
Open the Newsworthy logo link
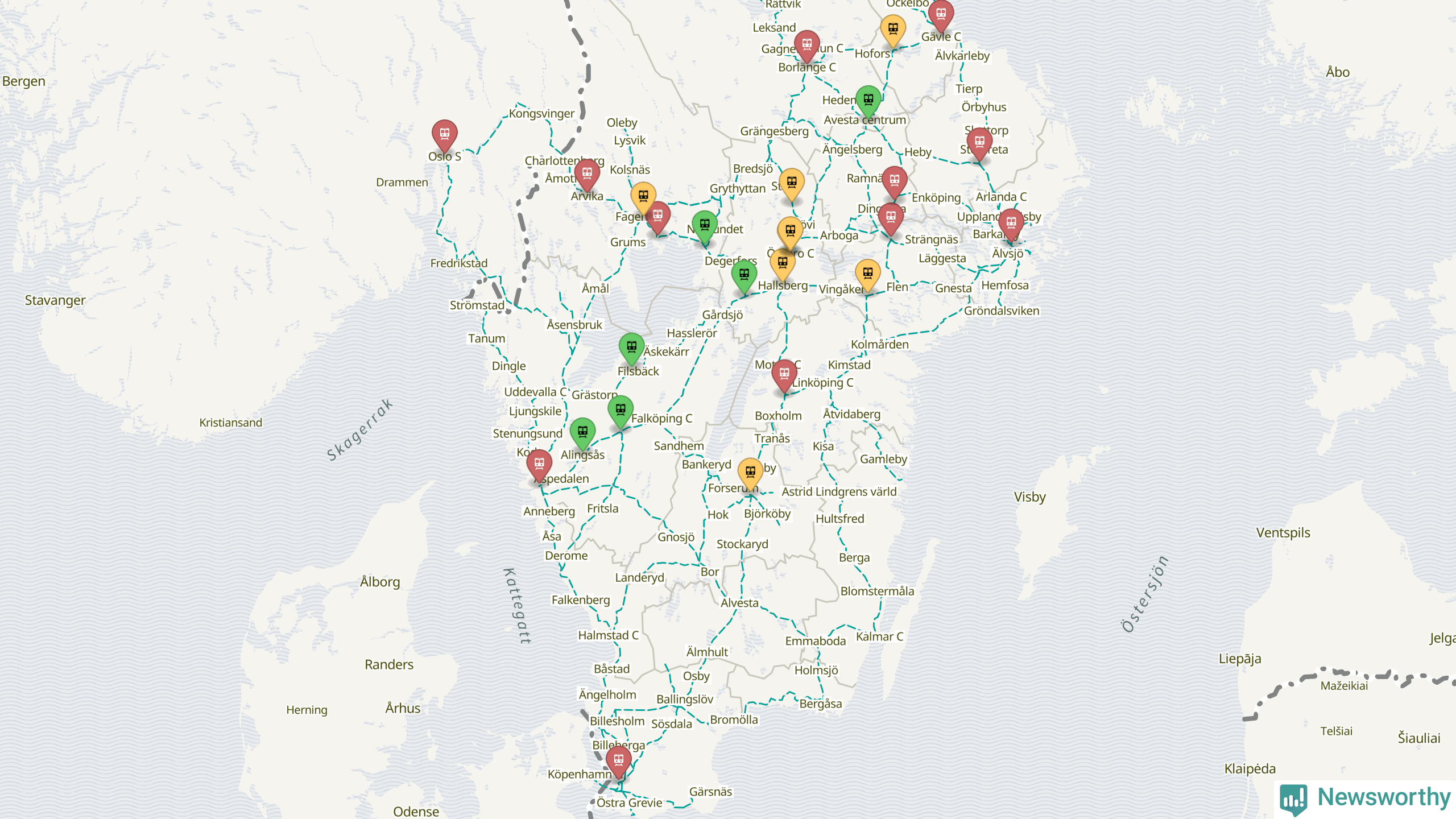1365,797
